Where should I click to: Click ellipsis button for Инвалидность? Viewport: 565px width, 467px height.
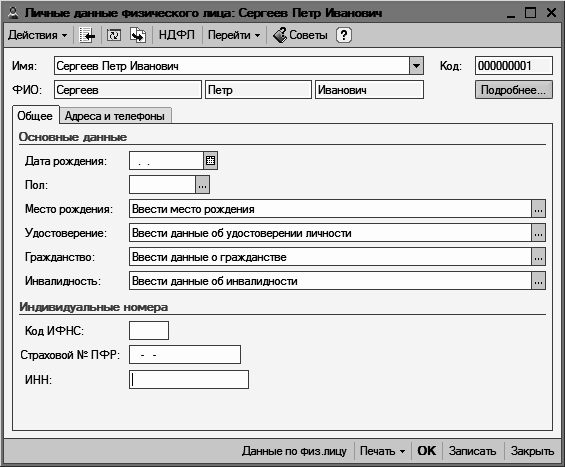pos(538,281)
